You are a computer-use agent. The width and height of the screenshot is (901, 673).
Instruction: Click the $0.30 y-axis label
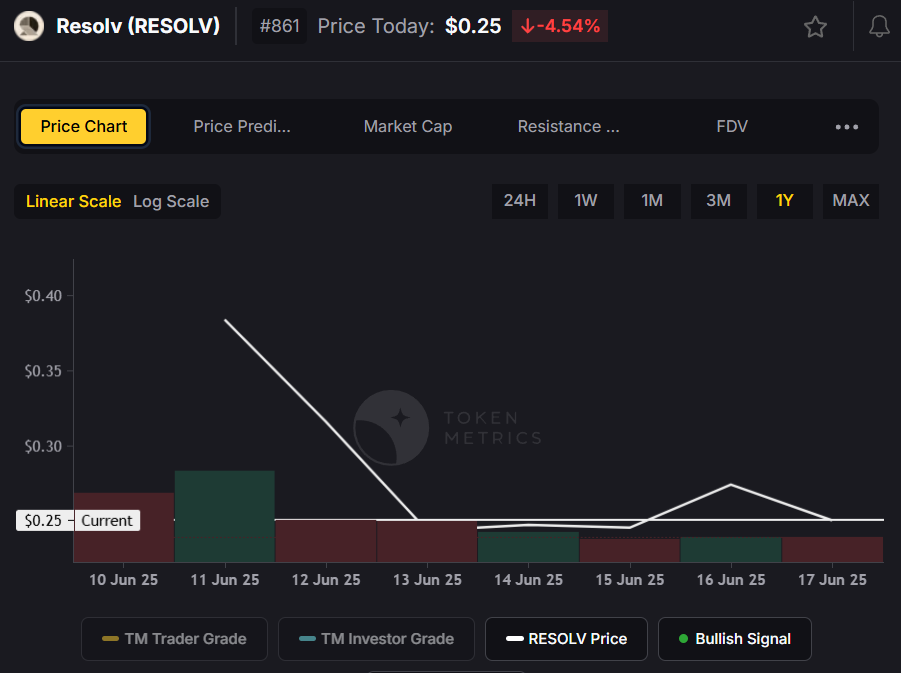[x=43, y=446]
